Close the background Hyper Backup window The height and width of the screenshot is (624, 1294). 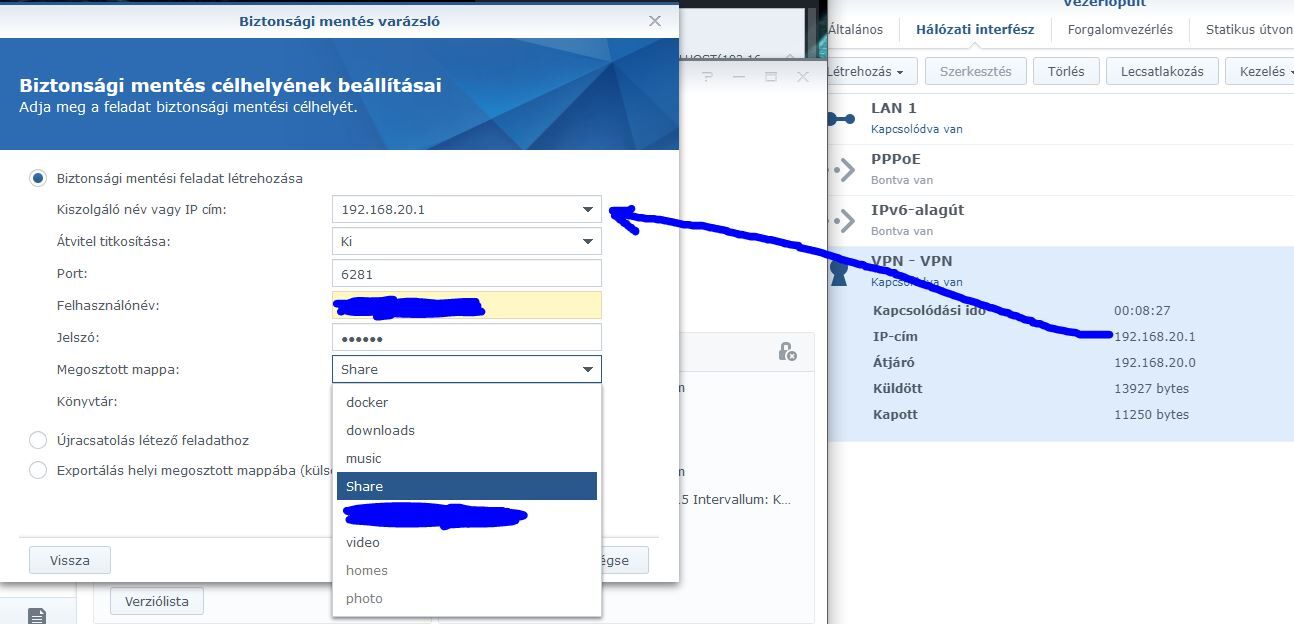coord(803,77)
